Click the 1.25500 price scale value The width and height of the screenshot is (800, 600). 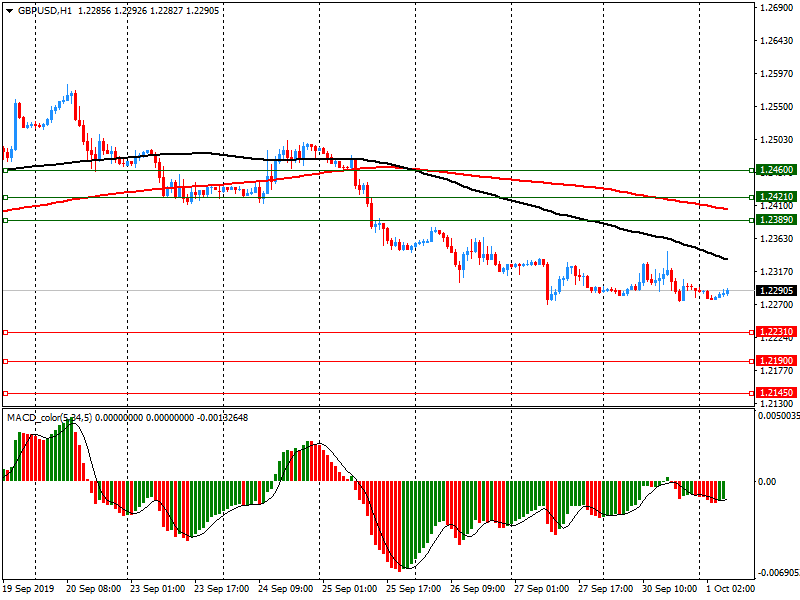[x=777, y=107]
